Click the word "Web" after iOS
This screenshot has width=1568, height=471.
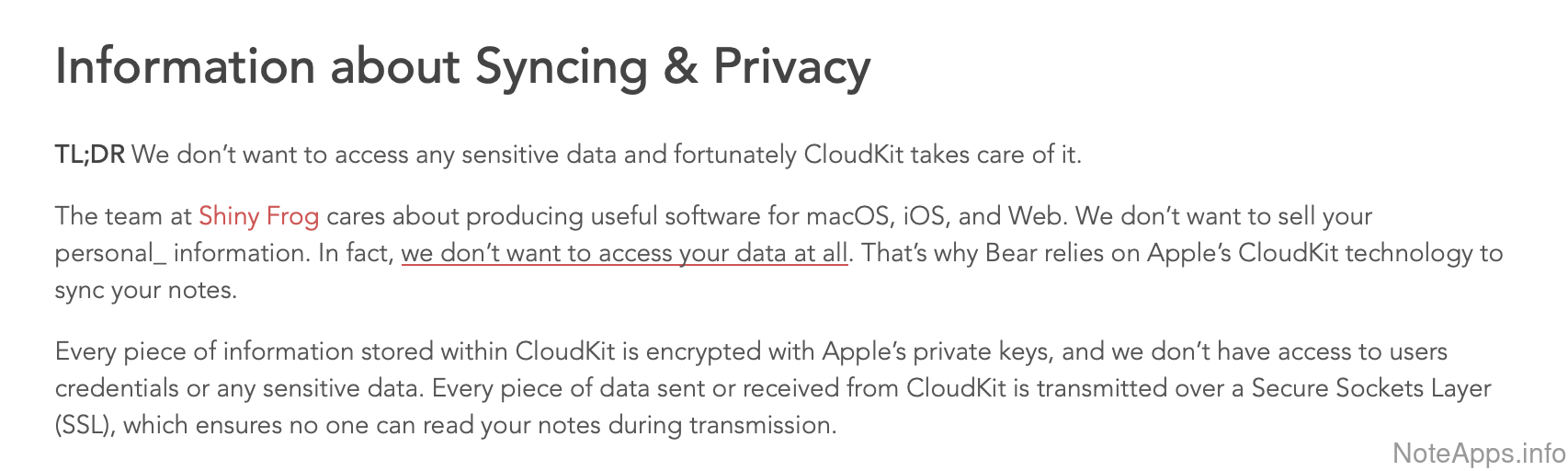click(1035, 216)
